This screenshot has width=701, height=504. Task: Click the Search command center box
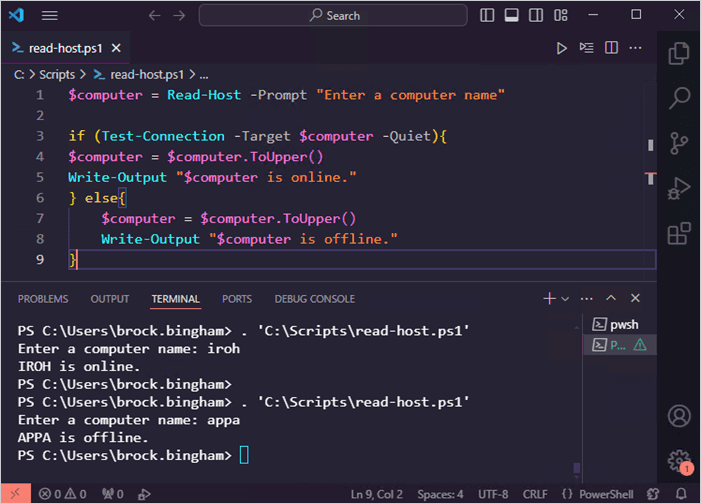click(x=333, y=16)
